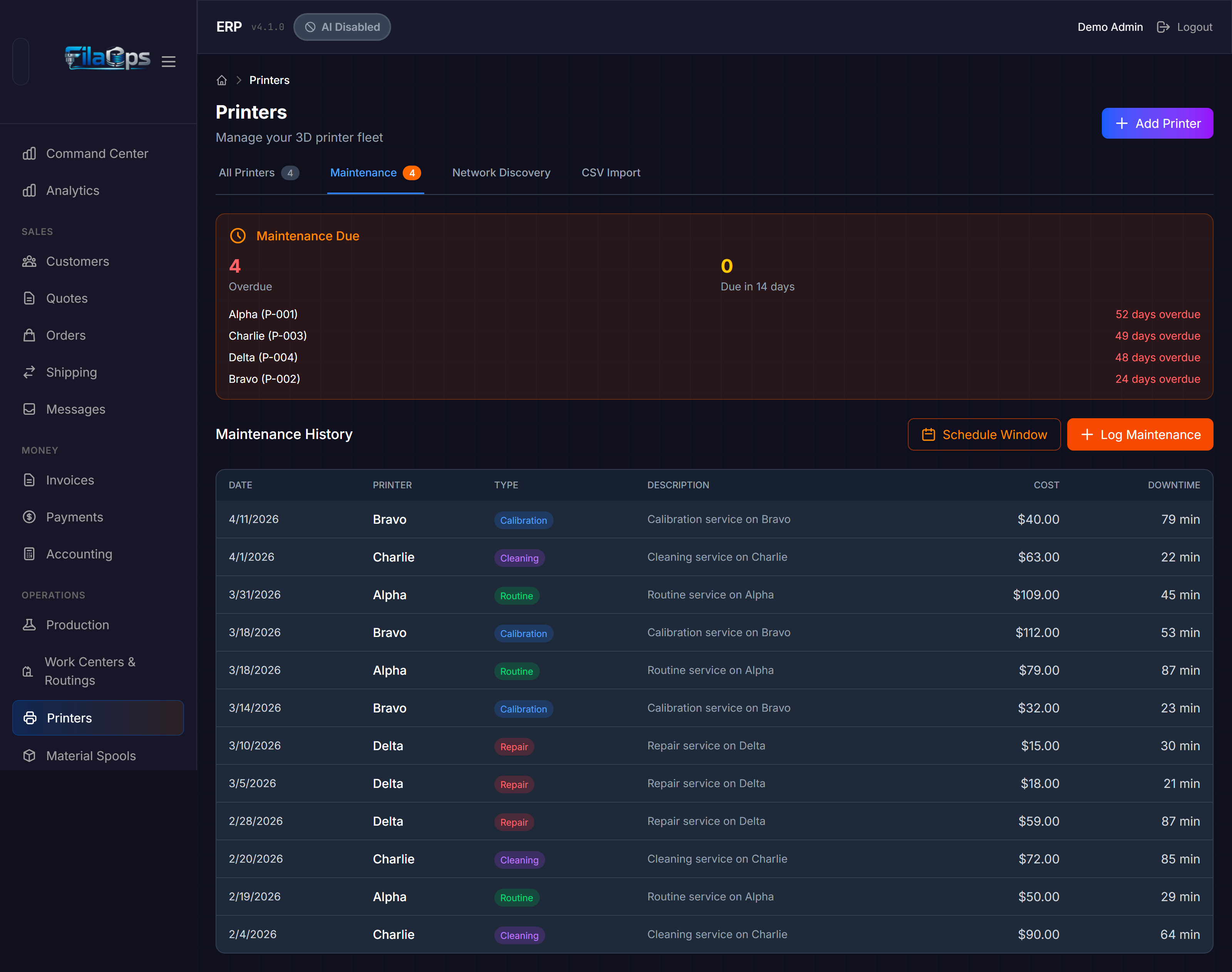Click the Cleaning badge on the 4/1/2026 row
Screen dimensions: 1232x972
click(519, 558)
